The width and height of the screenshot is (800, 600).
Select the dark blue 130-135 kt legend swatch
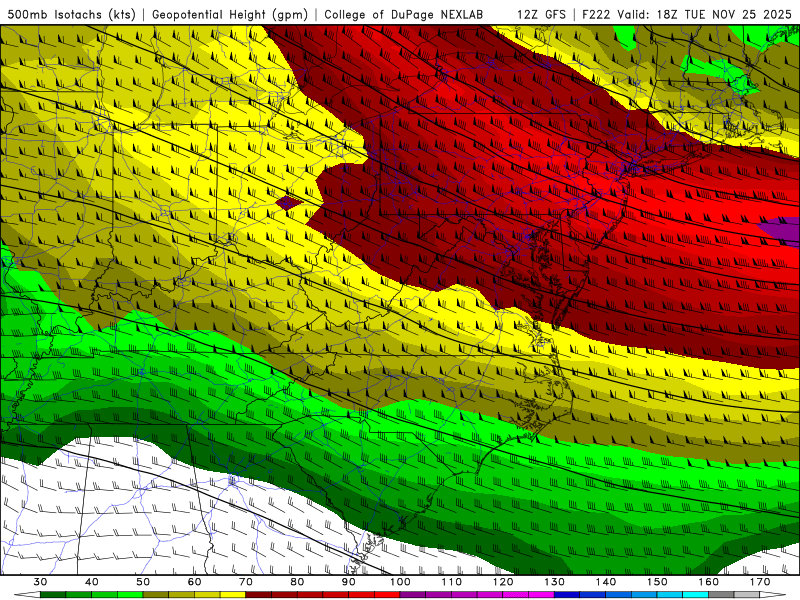click(567, 595)
